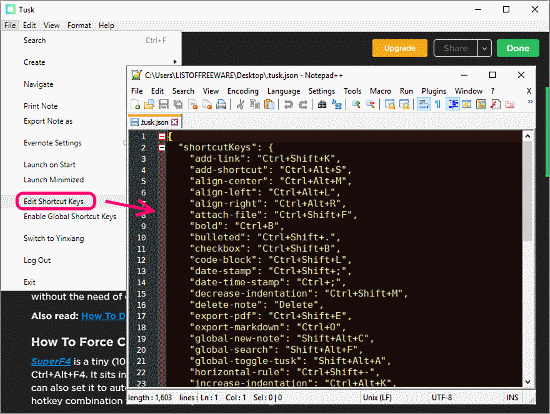Image resolution: width=550 pixels, height=414 pixels.
Task: Open the Share dropdown arrow
Action: pyautogui.click(x=484, y=48)
